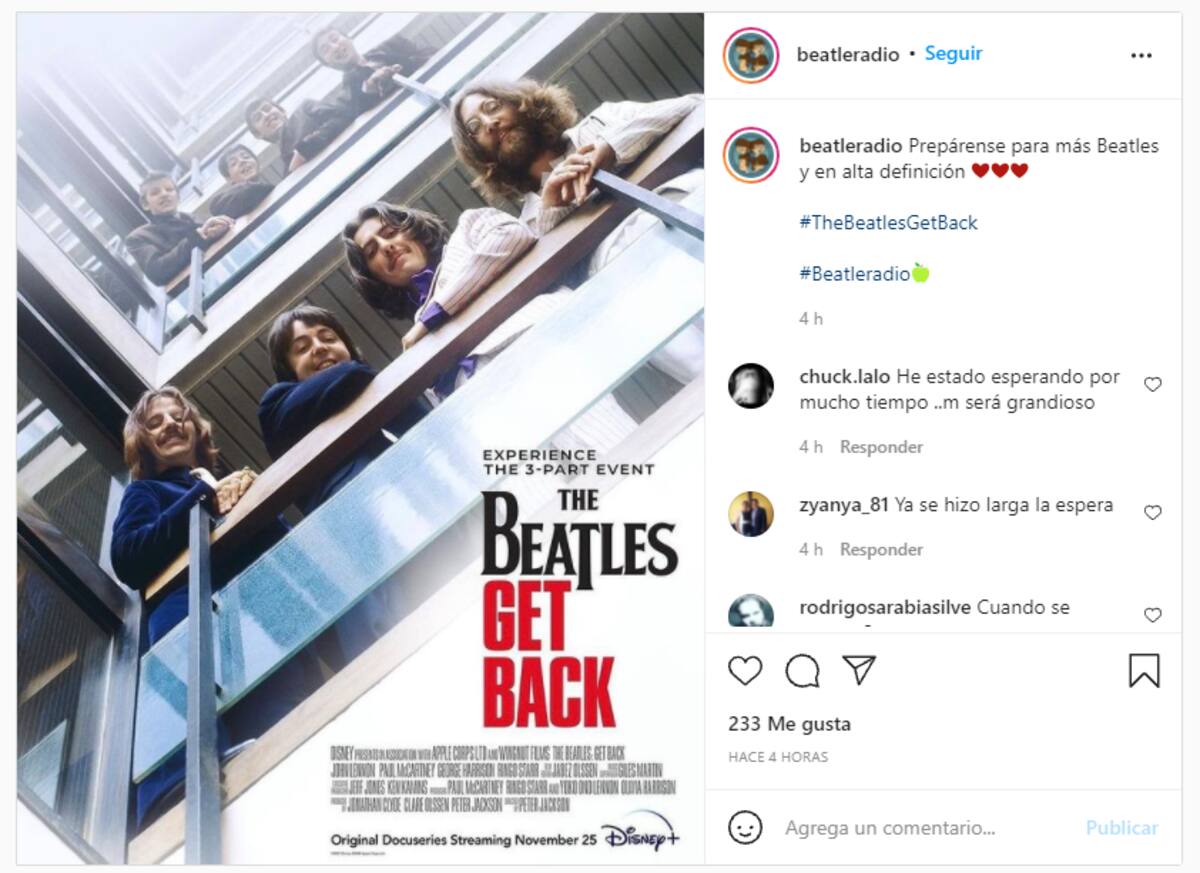The width and height of the screenshot is (1200, 873).
Task: Like the post with the heart icon
Action: coord(745,670)
